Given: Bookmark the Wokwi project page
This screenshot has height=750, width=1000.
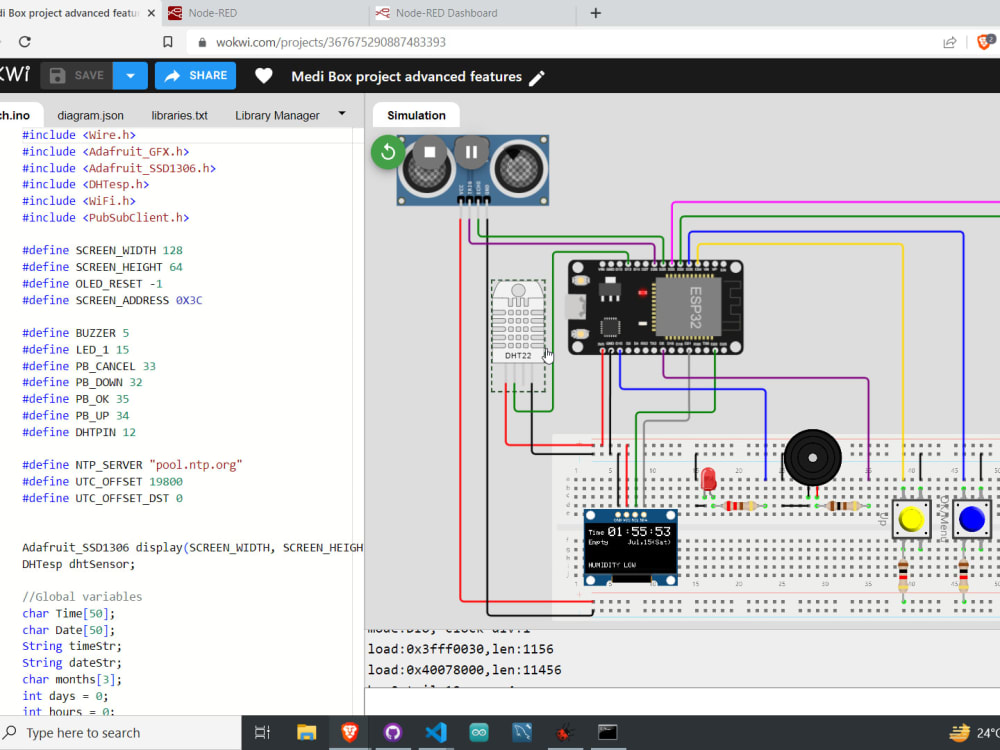Looking at the screenshot, I should tap(168, 42).
